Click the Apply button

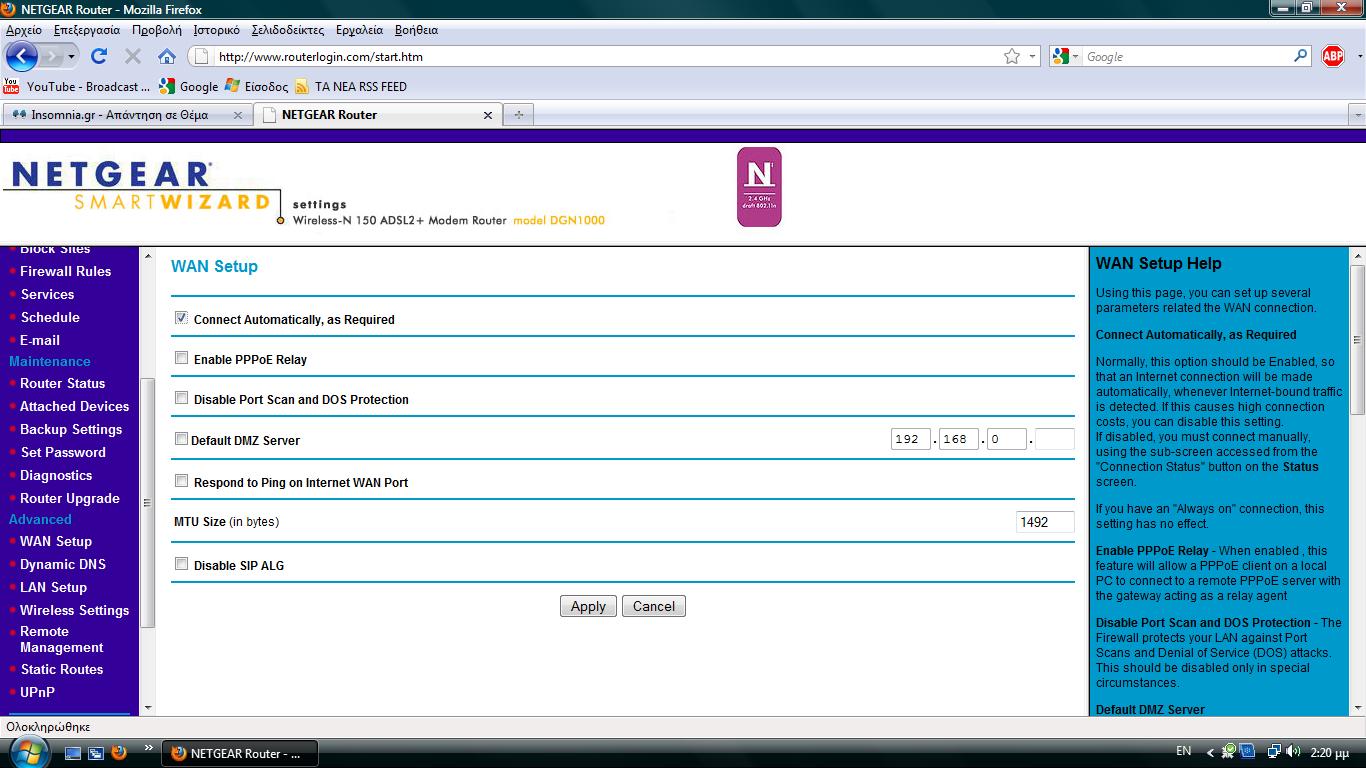588,606
